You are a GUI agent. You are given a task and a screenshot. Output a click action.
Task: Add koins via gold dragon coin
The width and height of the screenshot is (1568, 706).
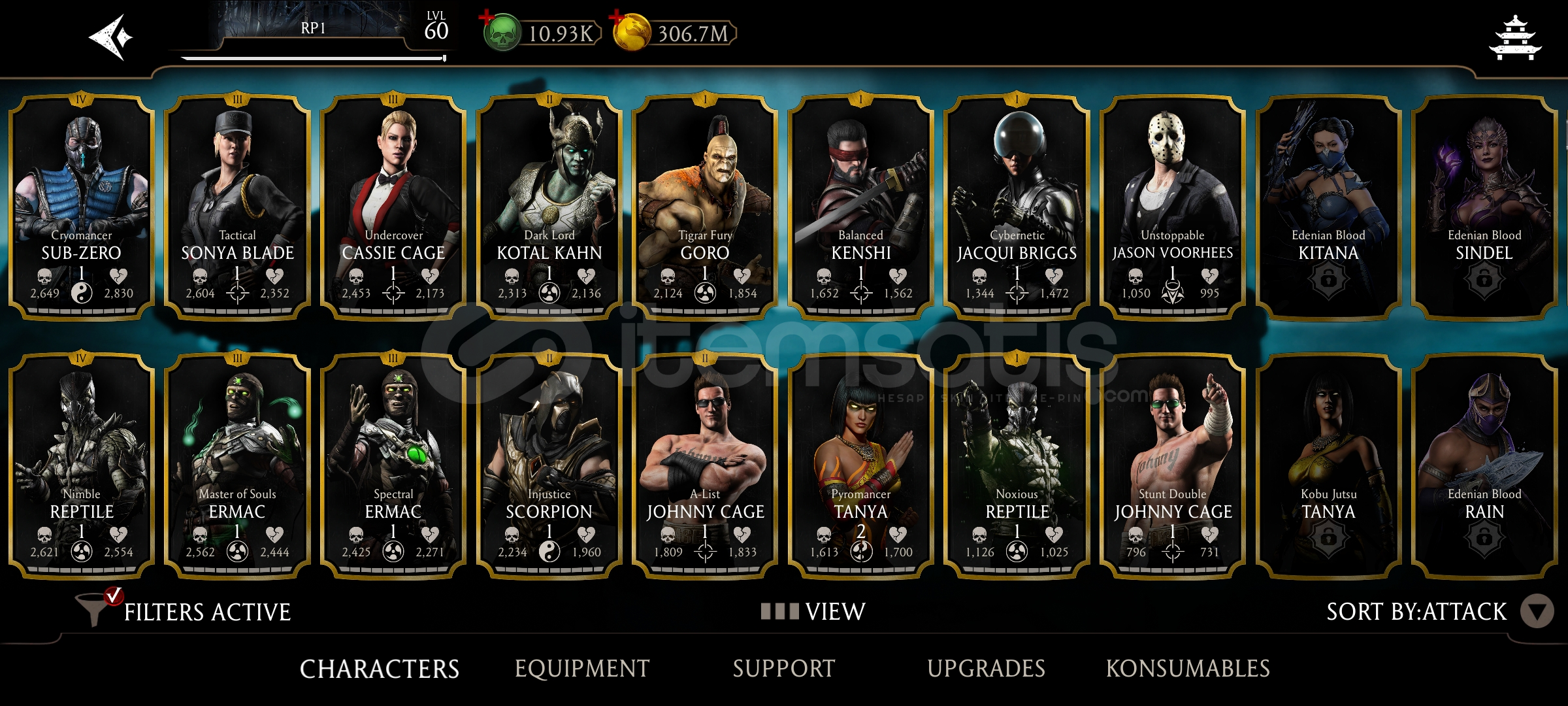(631, 32)
